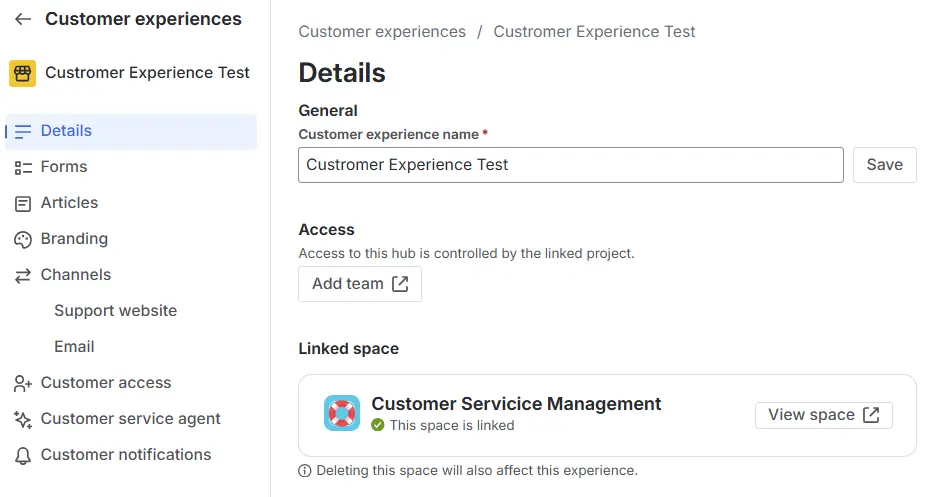Screen dimensions: 936x497
Task: Click the Customer experience name field
Action: coord(570,165)
